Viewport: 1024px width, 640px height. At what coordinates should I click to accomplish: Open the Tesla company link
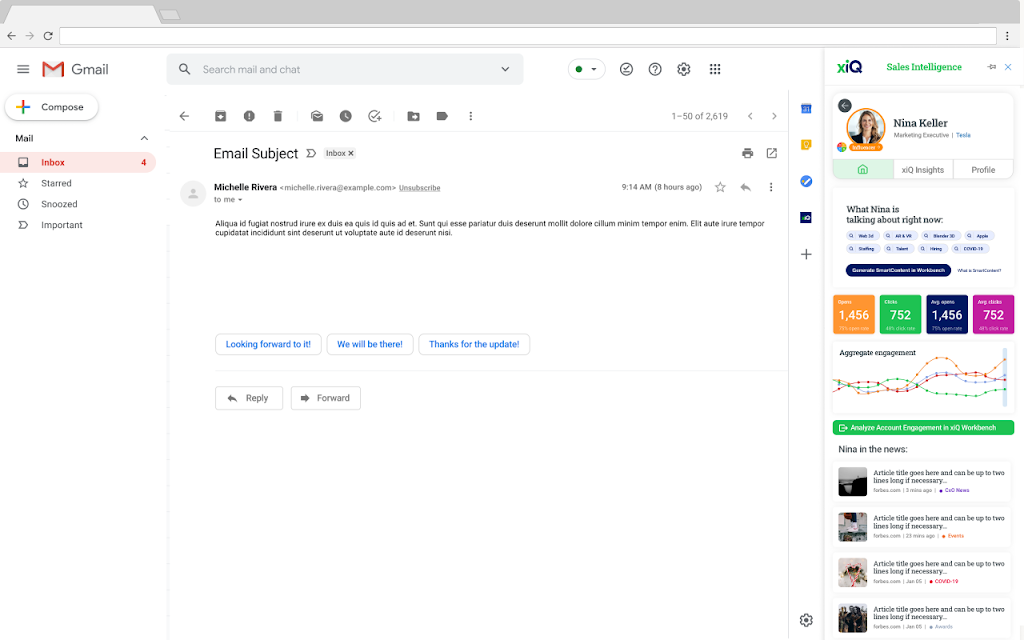coord(963,135)
